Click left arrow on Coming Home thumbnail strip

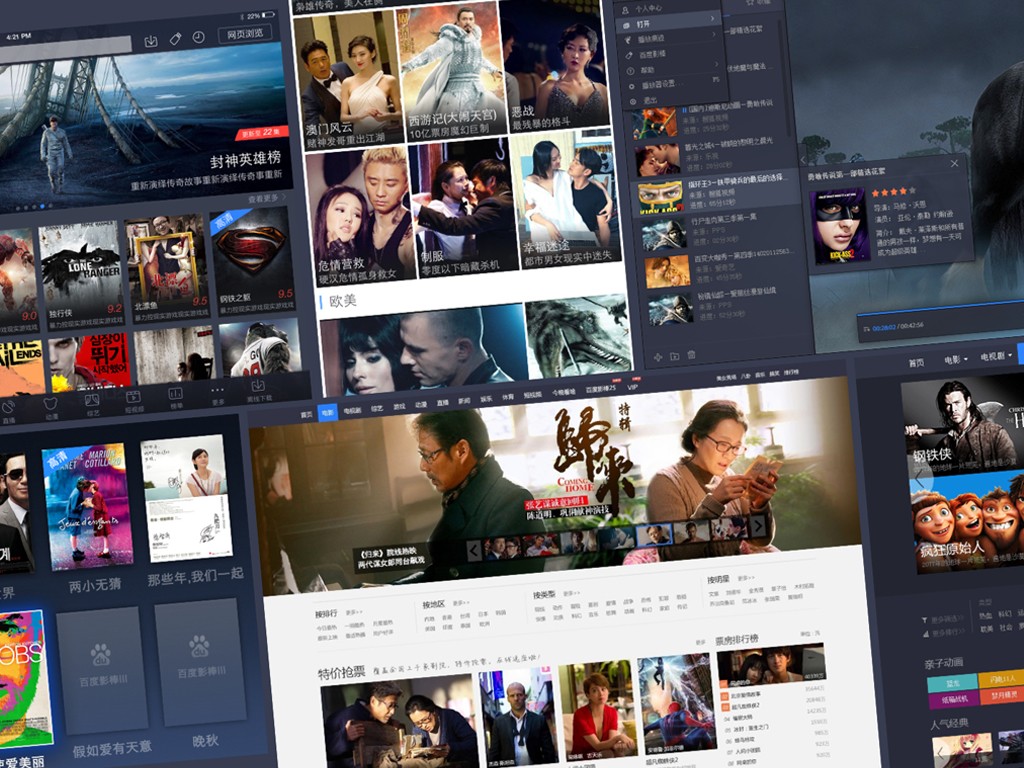click(475, 550)
